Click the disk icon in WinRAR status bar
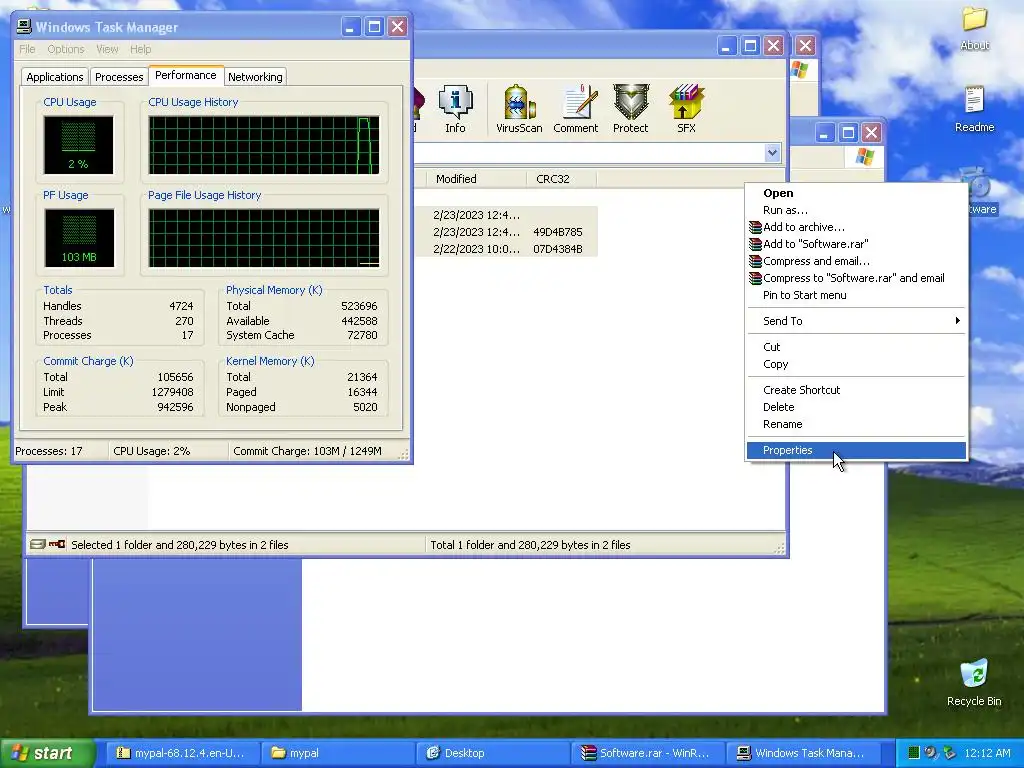Screen dimensions: 1024x768 (38, 544)
